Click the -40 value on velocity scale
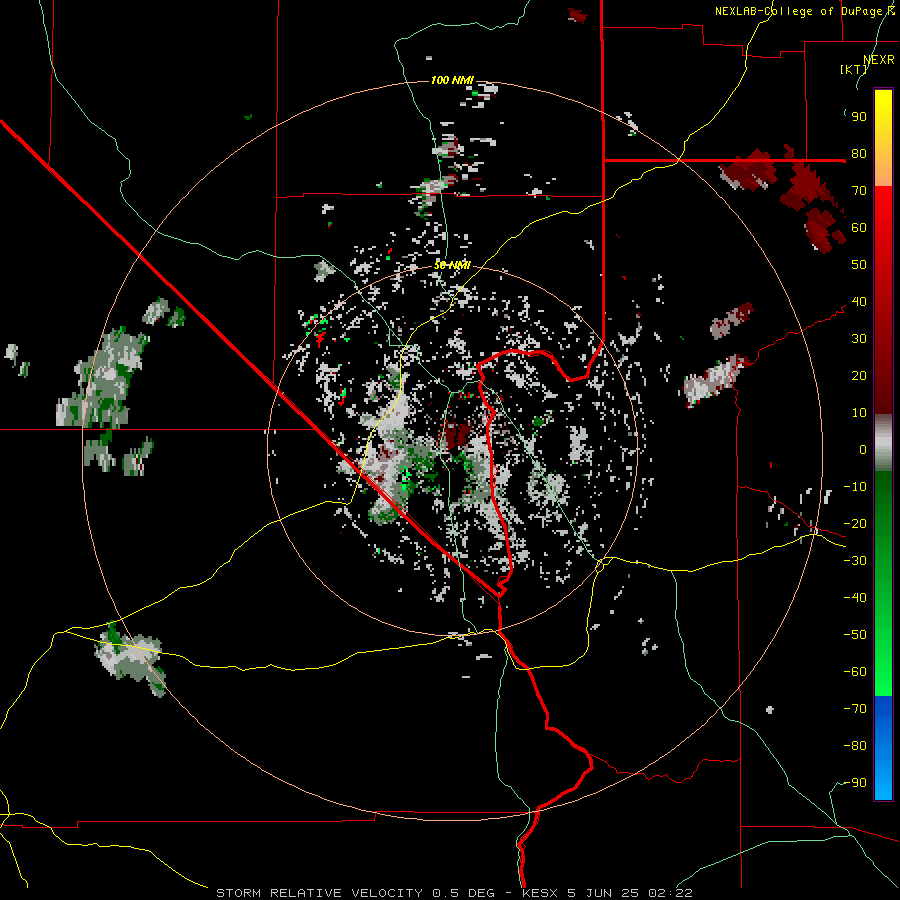900x900 pixels. point(855,598)
